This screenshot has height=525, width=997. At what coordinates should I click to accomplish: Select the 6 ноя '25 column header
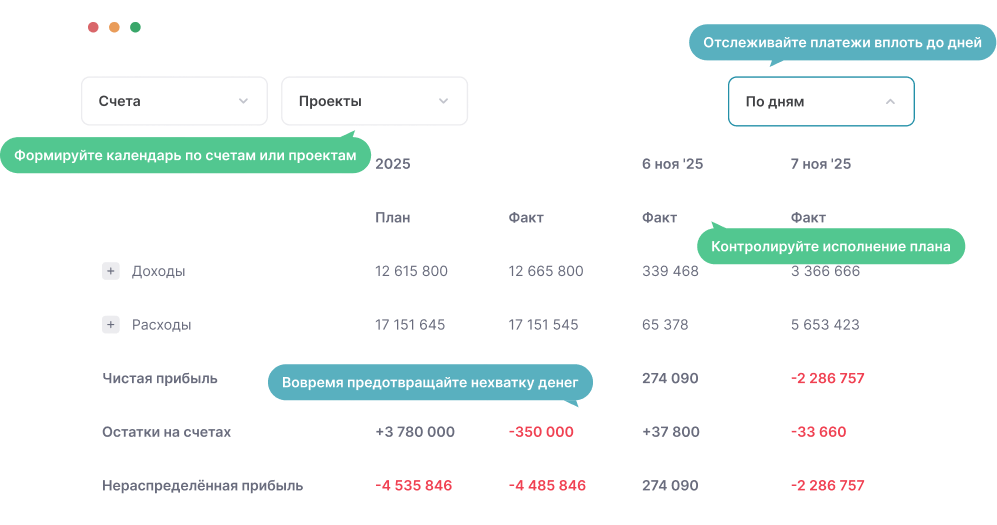[x=672, y=164]
